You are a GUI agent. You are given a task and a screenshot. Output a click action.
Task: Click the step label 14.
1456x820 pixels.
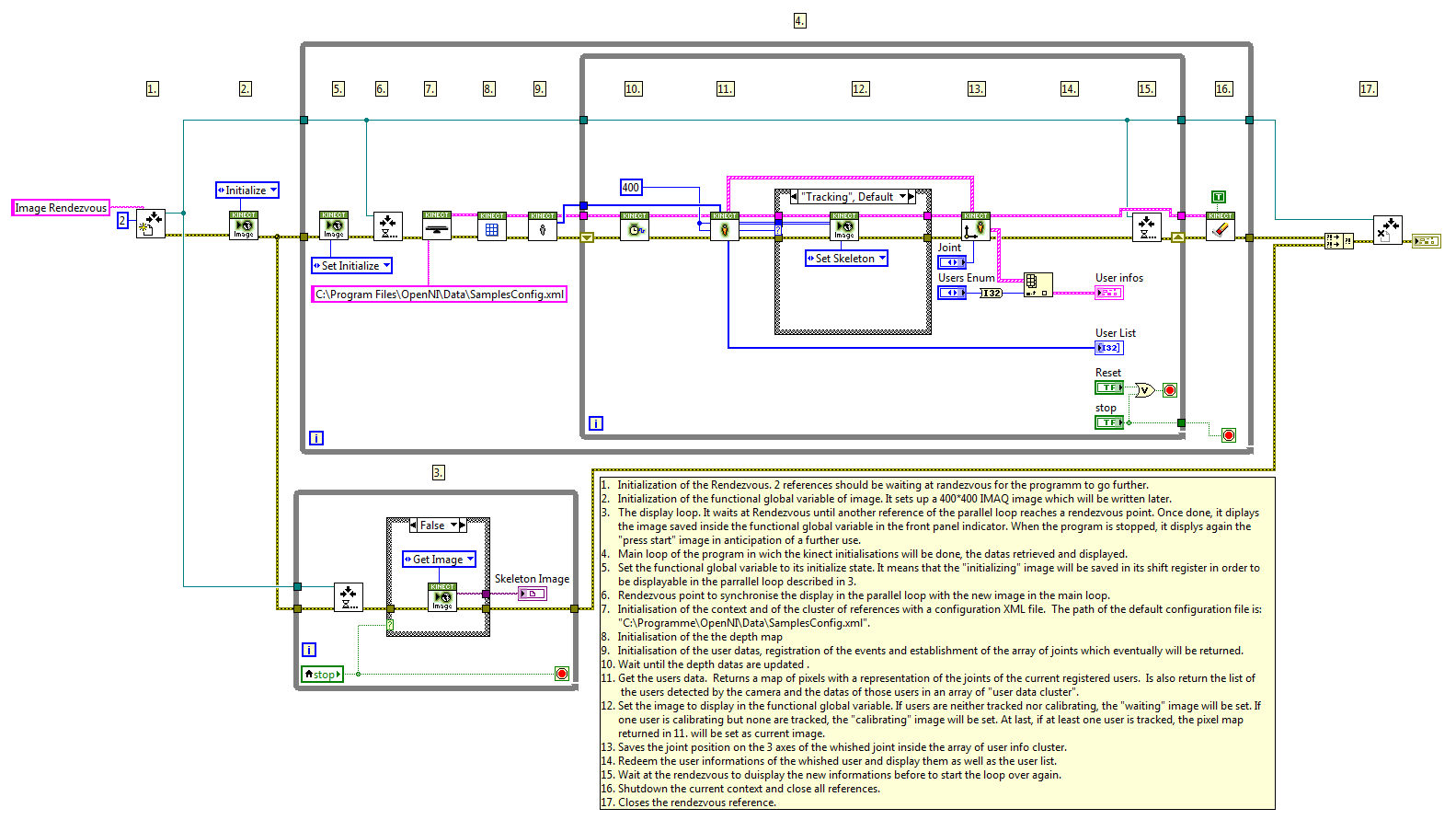pyautogui.click(x=1070, y=88)
